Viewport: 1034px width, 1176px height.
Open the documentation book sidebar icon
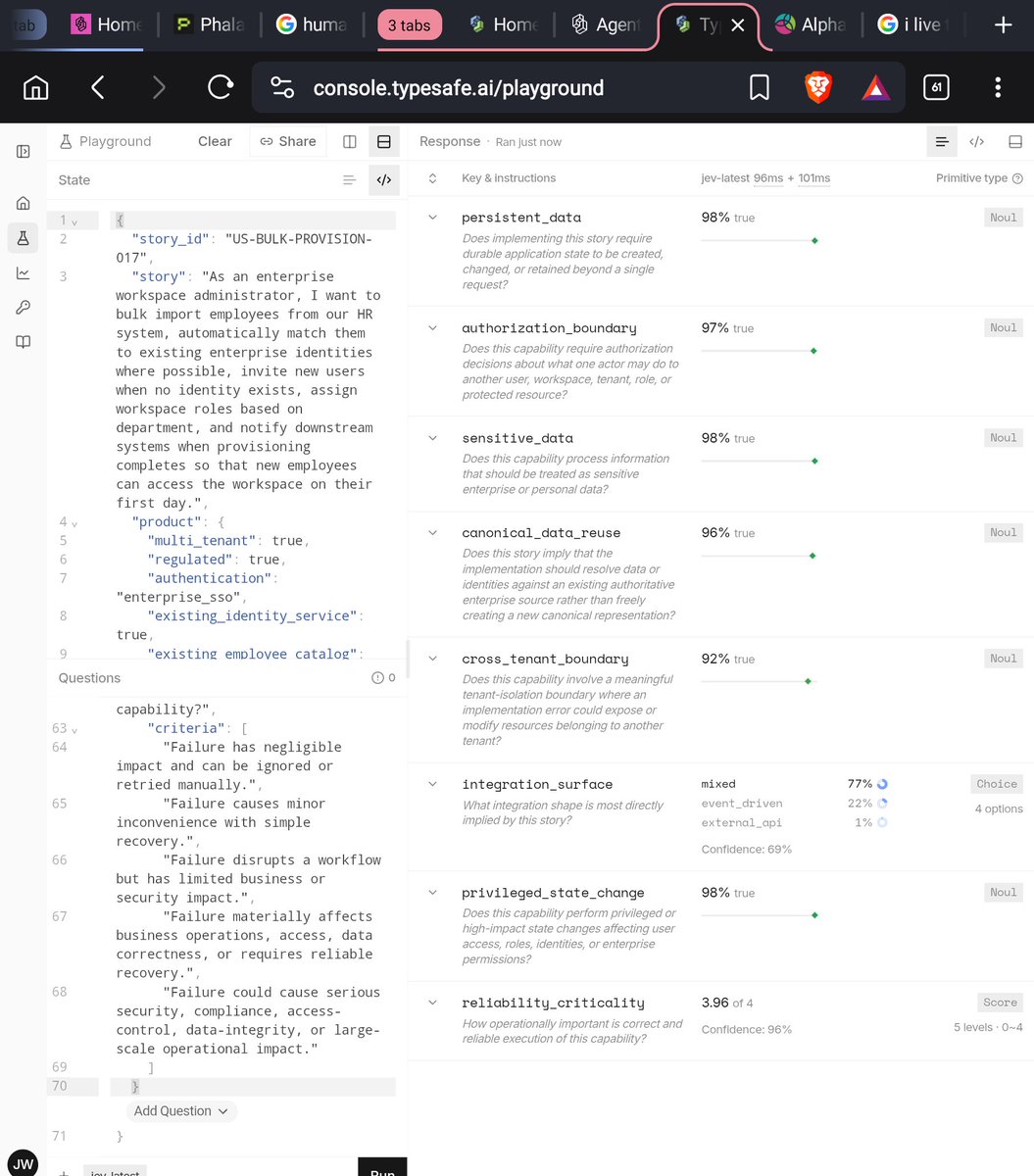(x=24, y=342)
